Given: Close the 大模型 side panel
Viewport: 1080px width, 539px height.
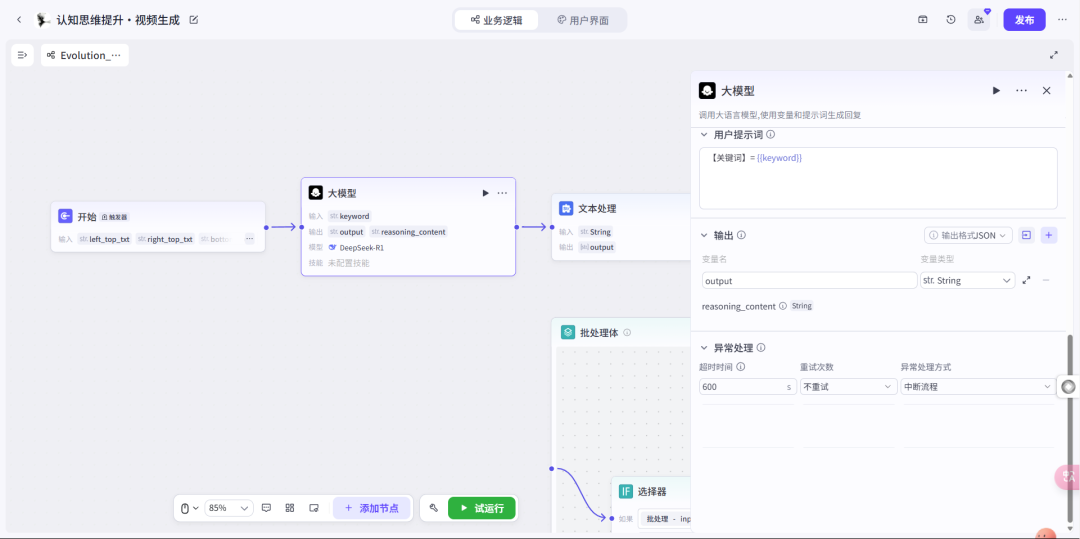Looking at the screenshot, I should point(1046,91).
